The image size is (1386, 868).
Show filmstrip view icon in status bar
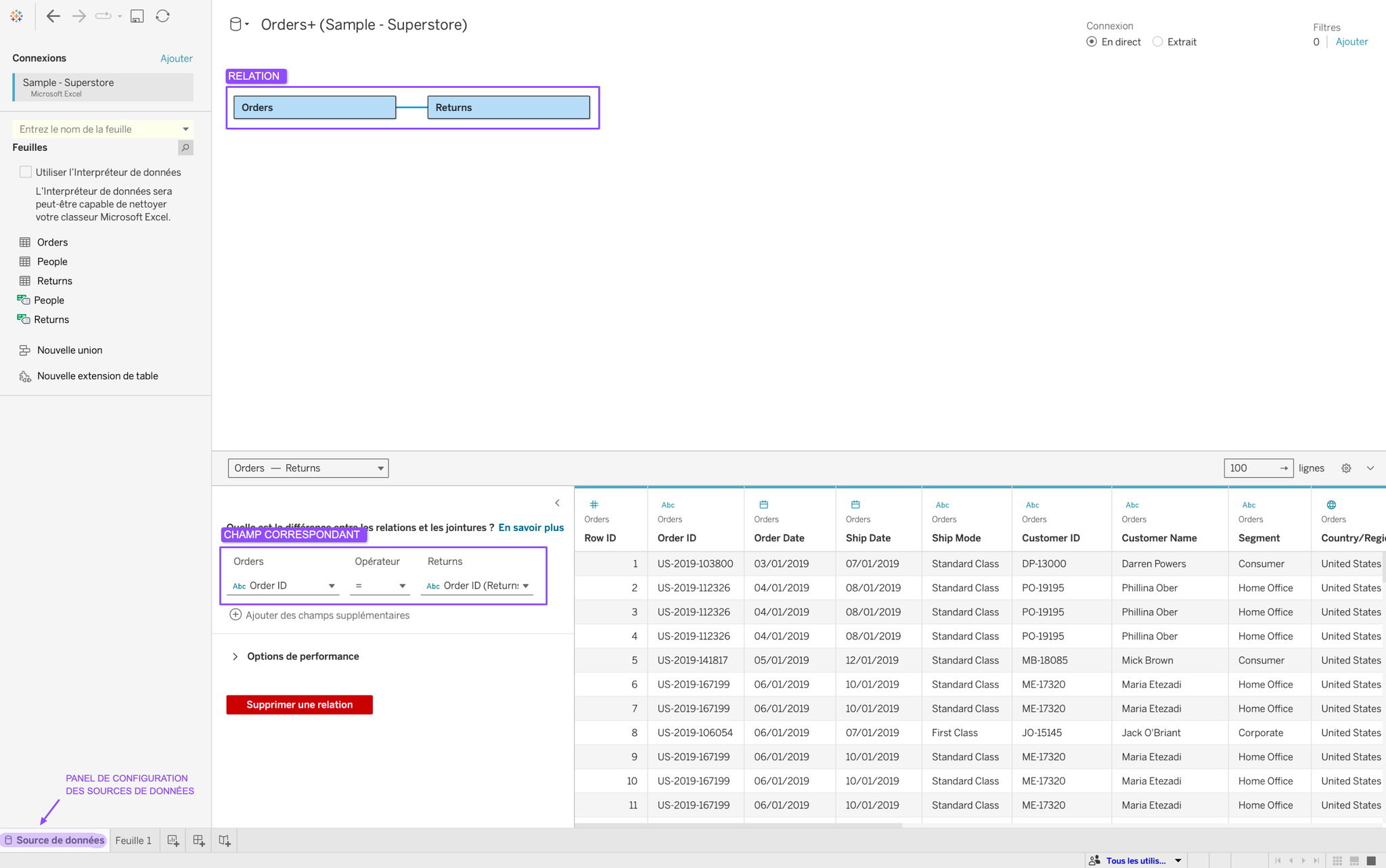(x=1354, y=861)
